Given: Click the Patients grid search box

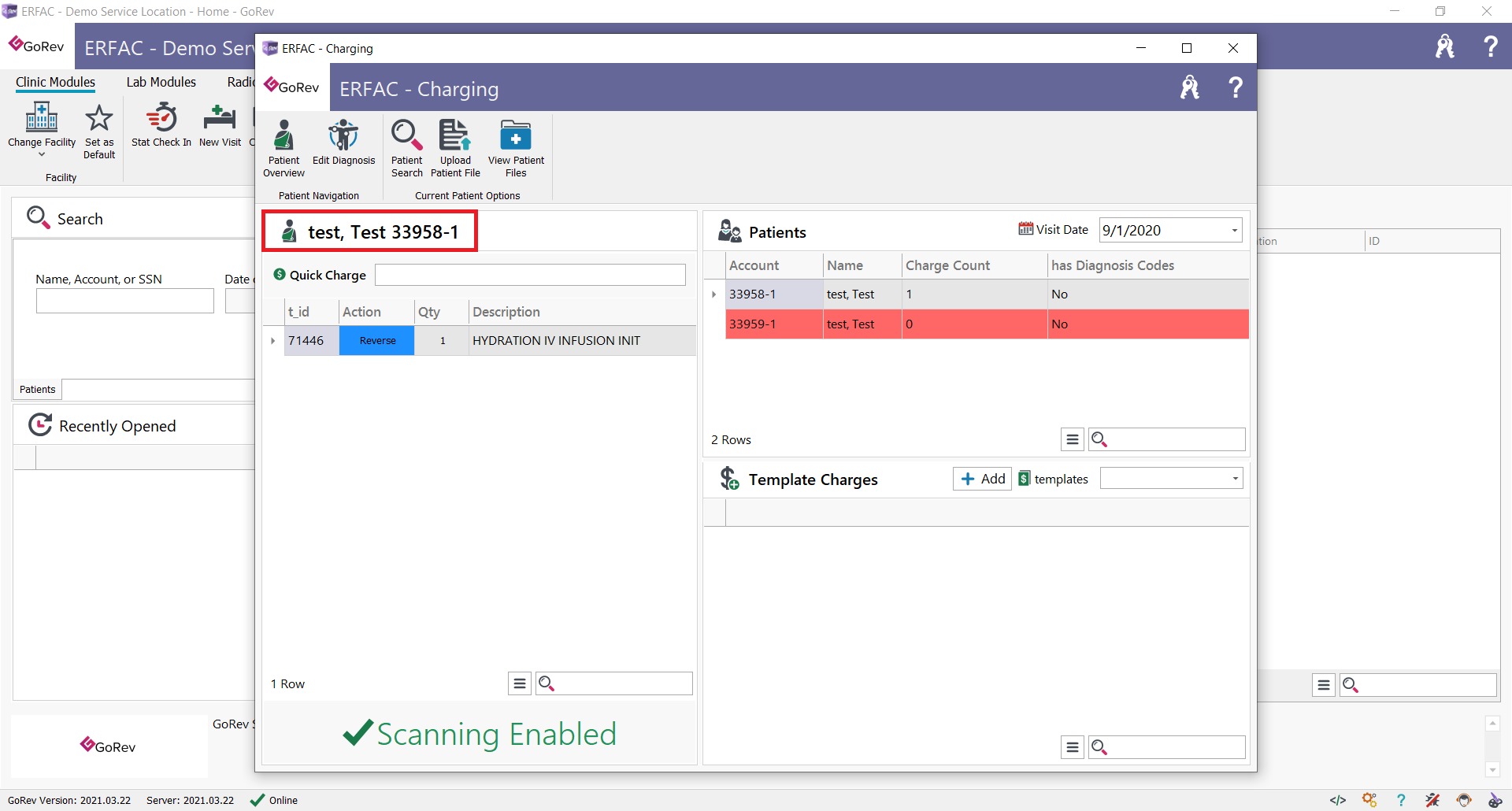Looking at the screenshot, I should (x=1167, y=439).
